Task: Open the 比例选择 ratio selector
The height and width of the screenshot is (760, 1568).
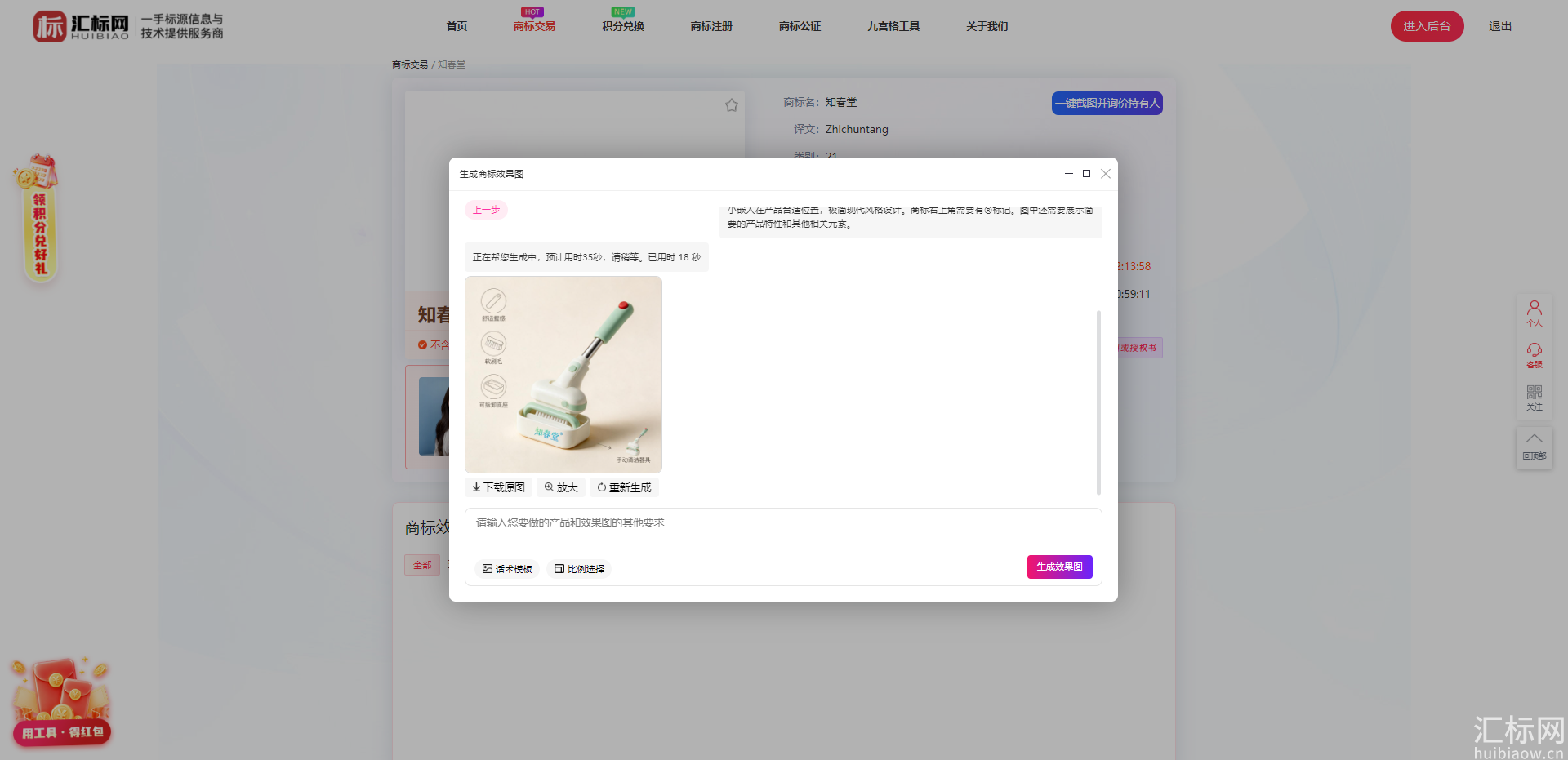Action: (x=579, y=569)
